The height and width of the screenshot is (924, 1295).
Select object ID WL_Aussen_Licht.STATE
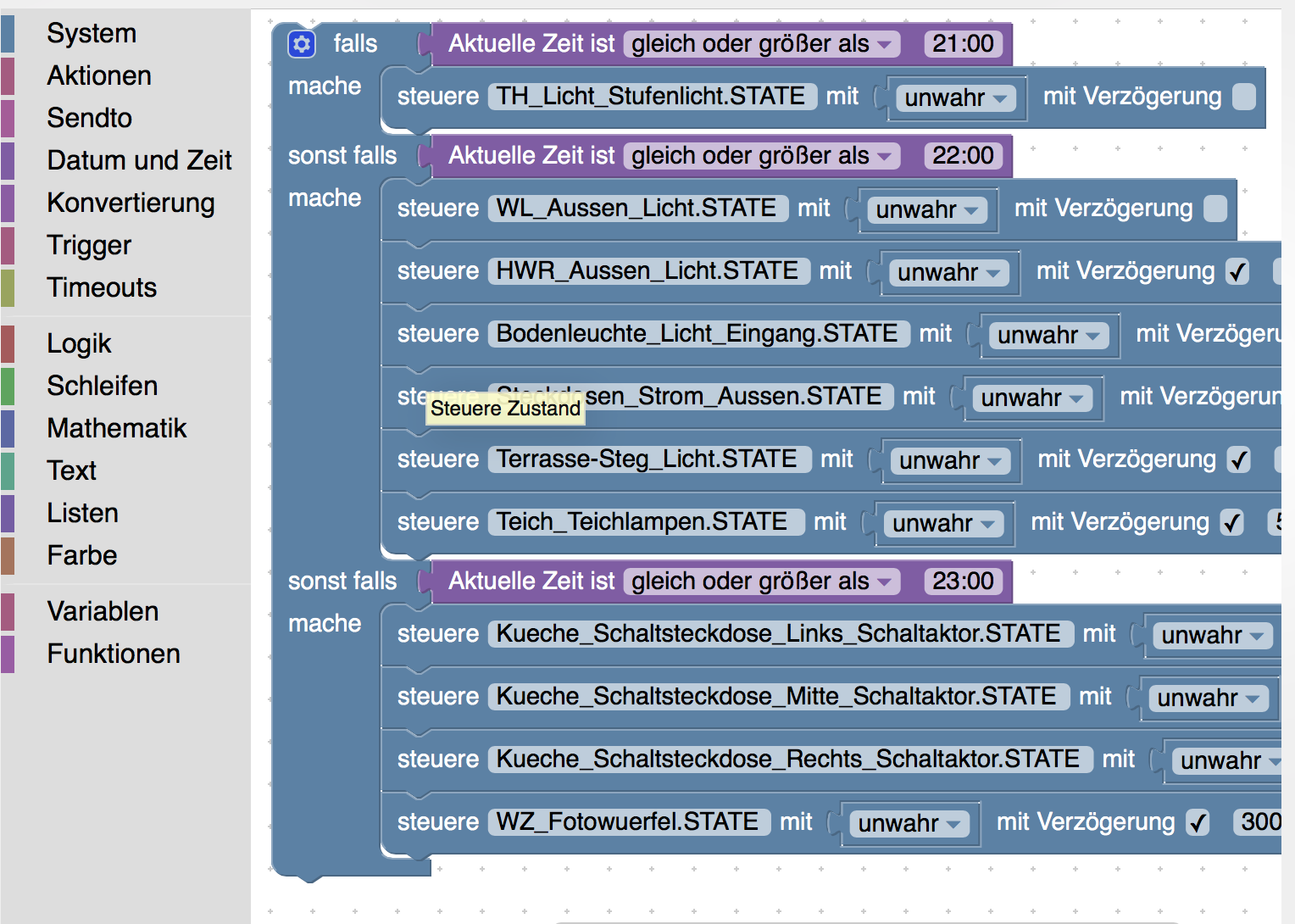click(638, 208)
